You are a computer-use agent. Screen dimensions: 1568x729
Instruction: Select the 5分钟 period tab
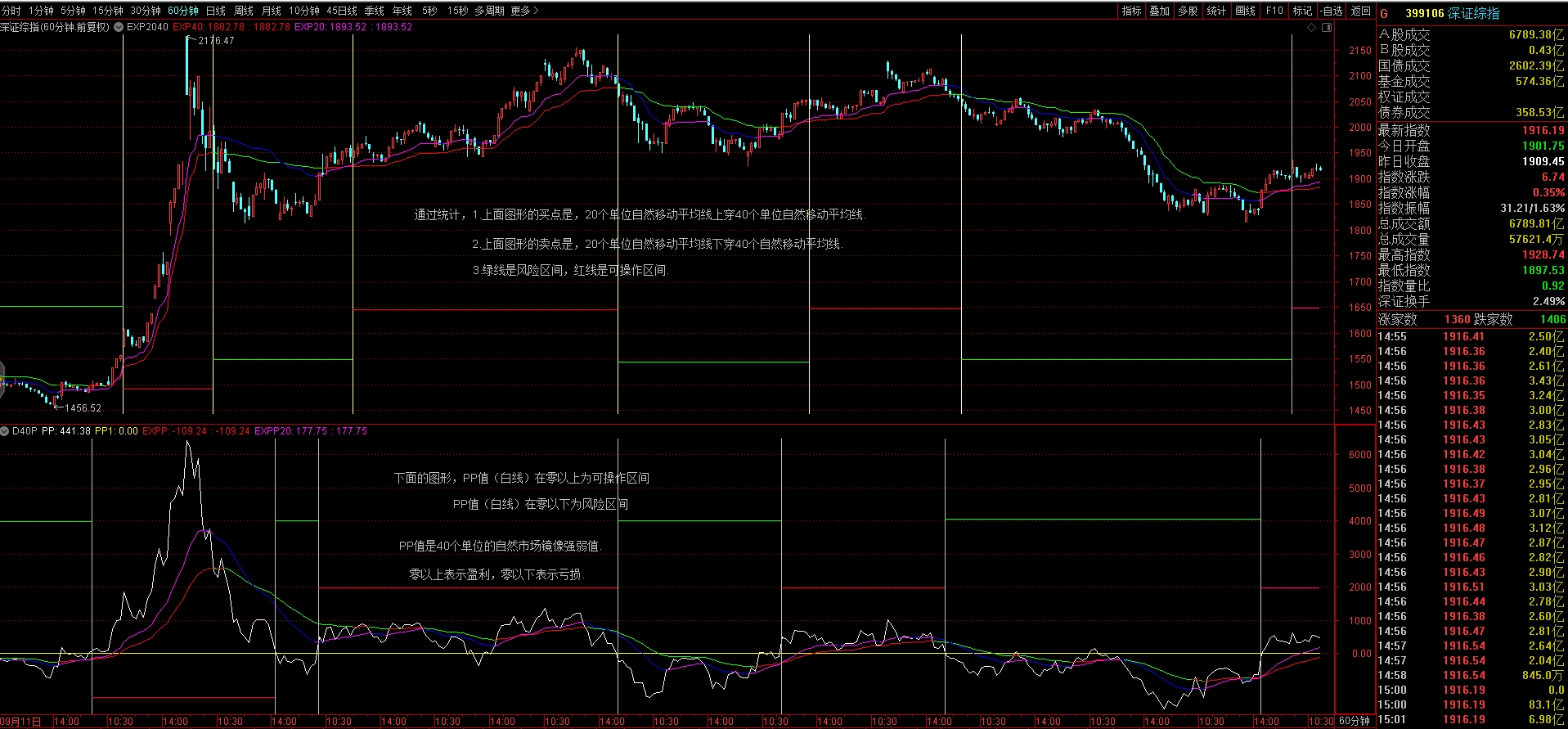[x=73, y=11]
